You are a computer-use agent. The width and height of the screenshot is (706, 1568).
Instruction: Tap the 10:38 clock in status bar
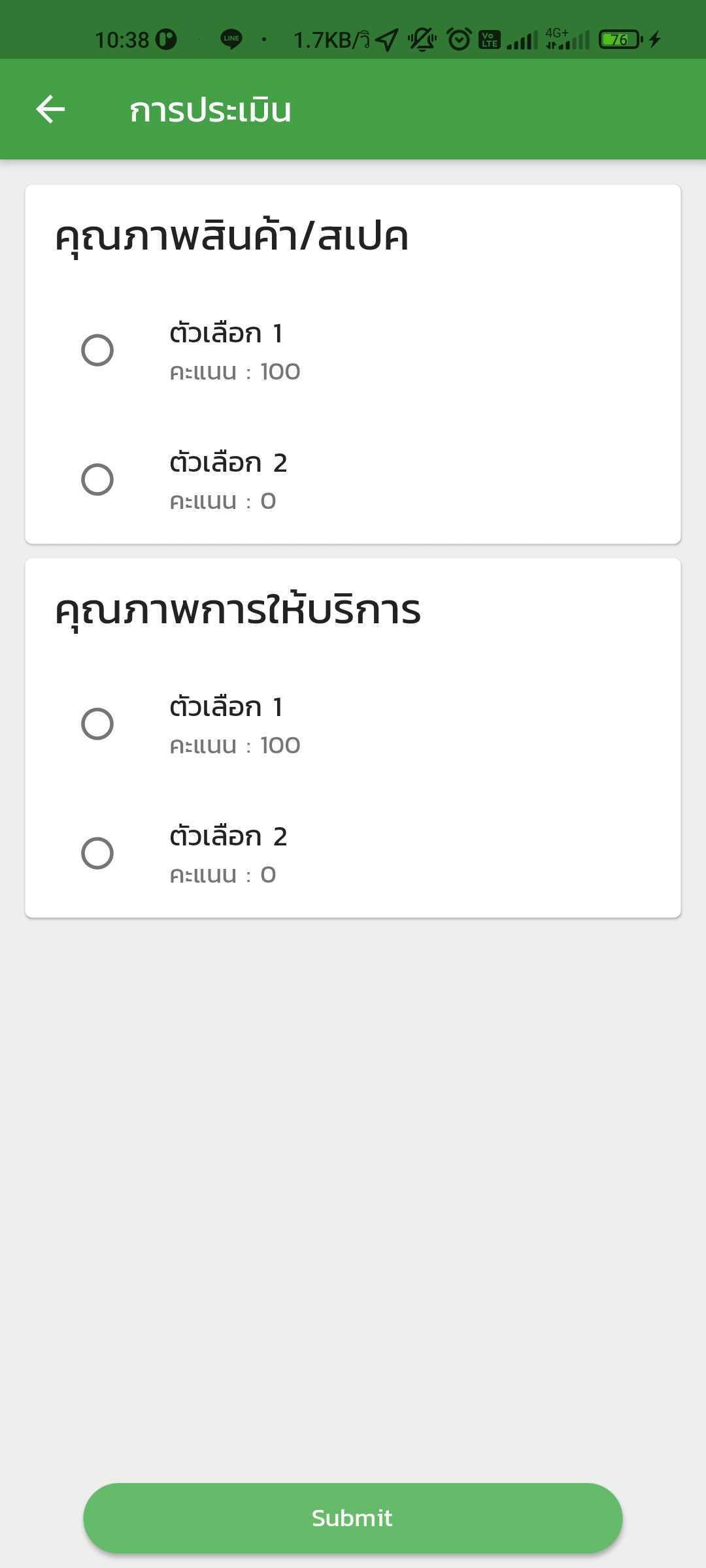click(122, 40)
